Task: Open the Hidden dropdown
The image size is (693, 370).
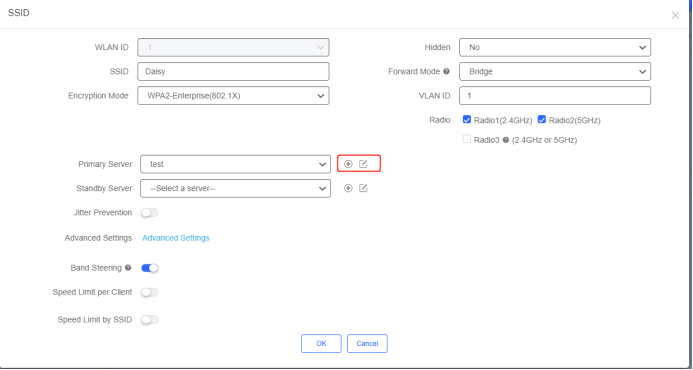Action: [555, 47]
